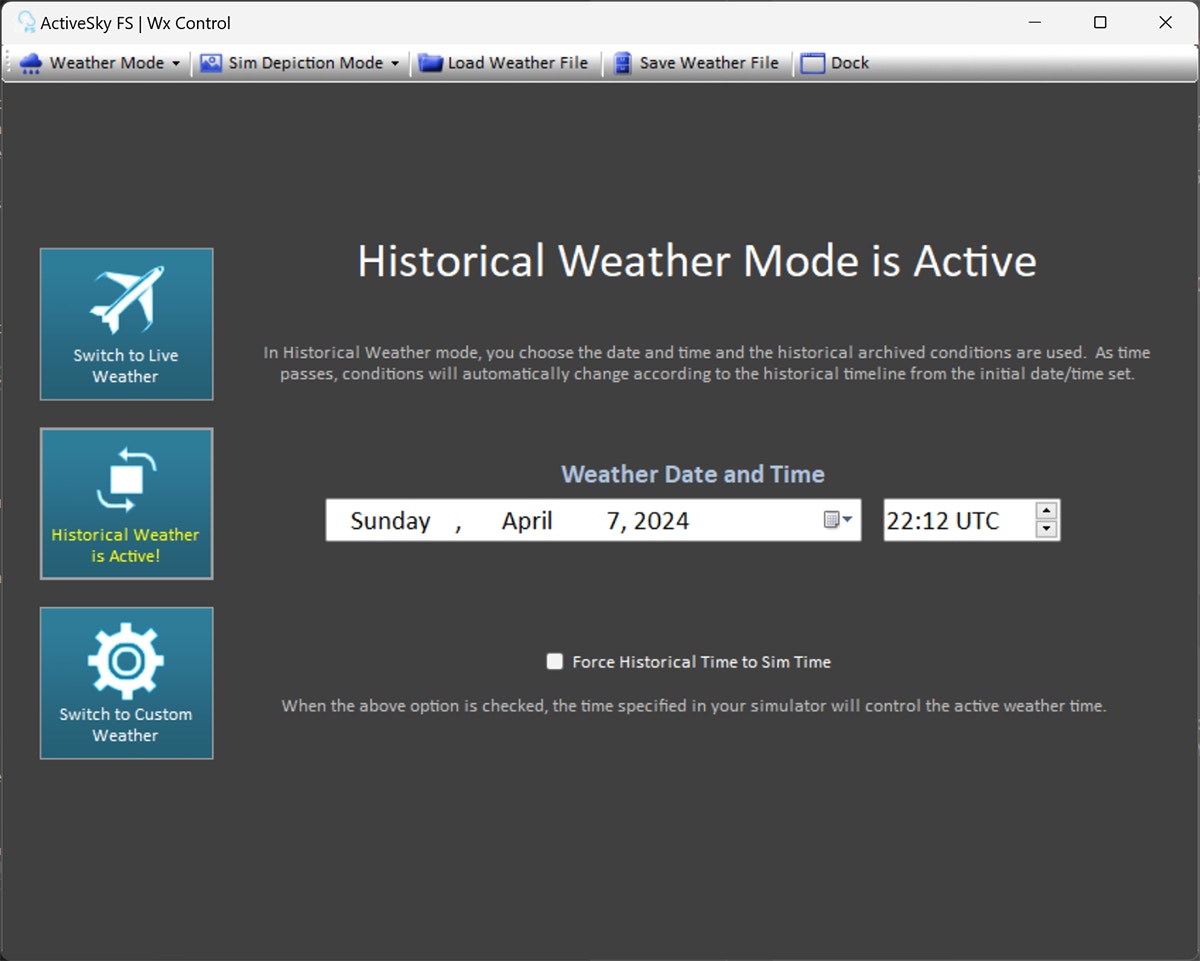Select the month April in the date field

(527, 521)
